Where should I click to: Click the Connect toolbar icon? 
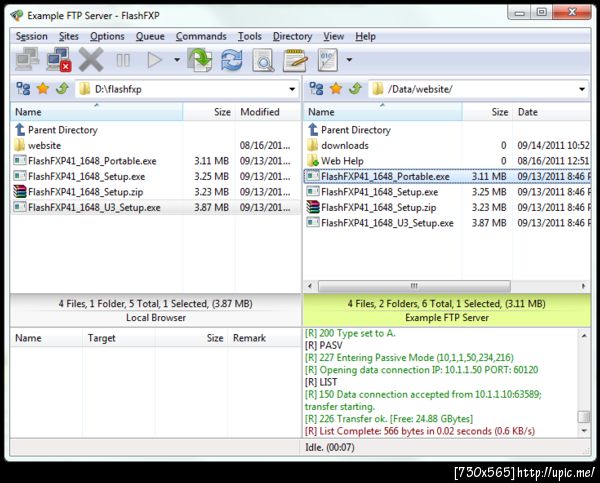[27, 59]
